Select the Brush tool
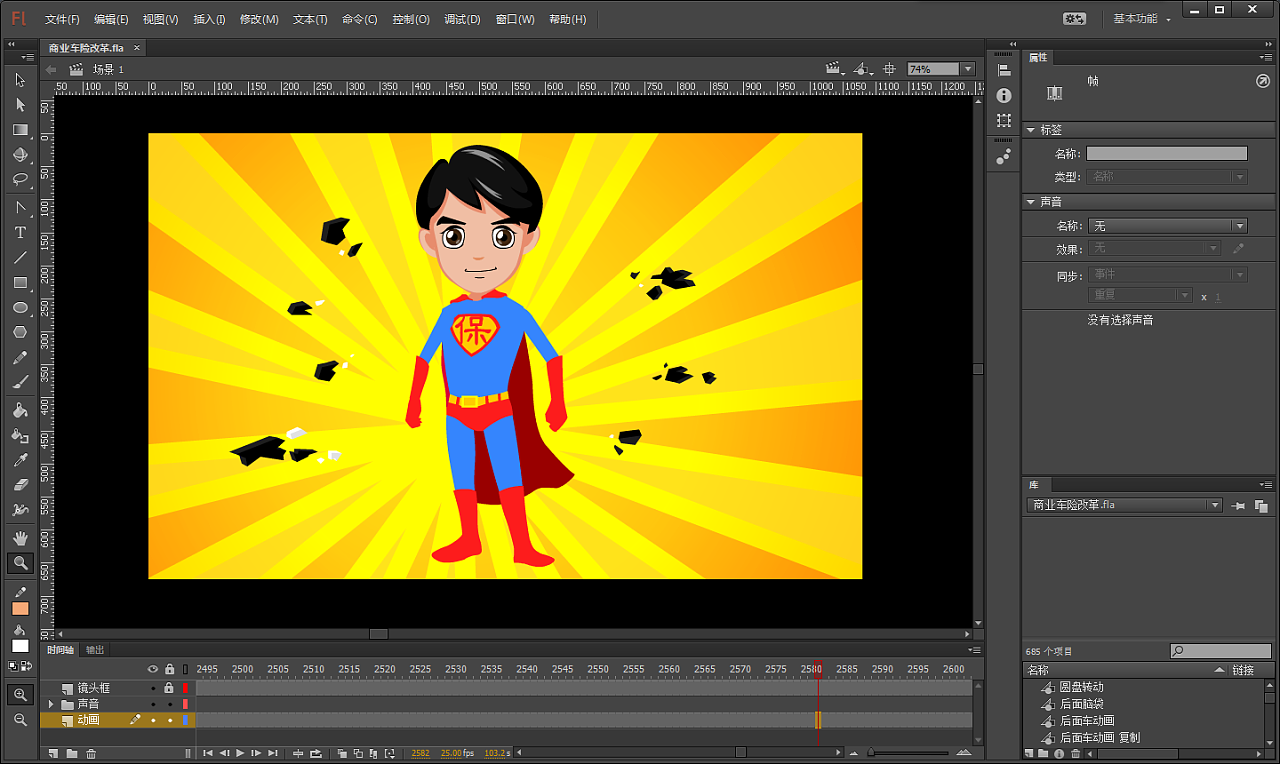The image size is (1280, 764). pos(20,383)
